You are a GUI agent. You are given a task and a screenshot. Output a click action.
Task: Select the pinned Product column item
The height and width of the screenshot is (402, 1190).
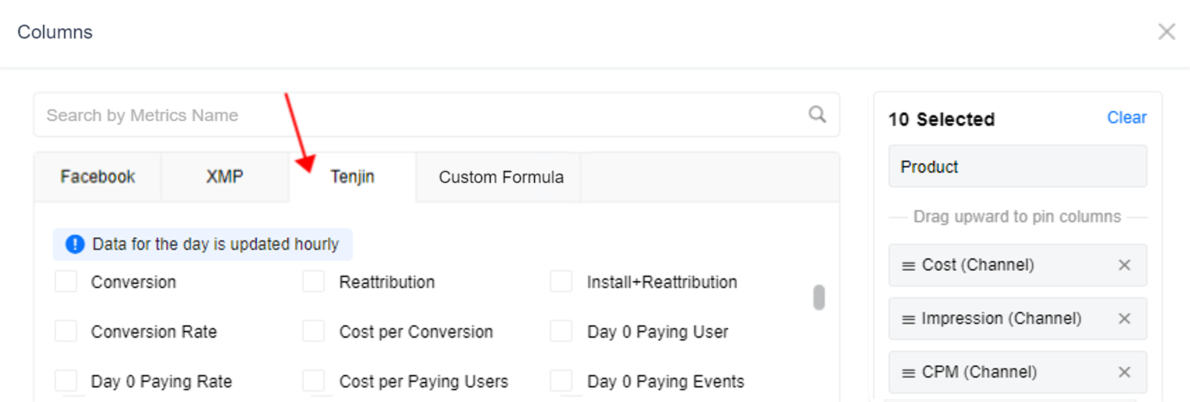coord(1018,166)
